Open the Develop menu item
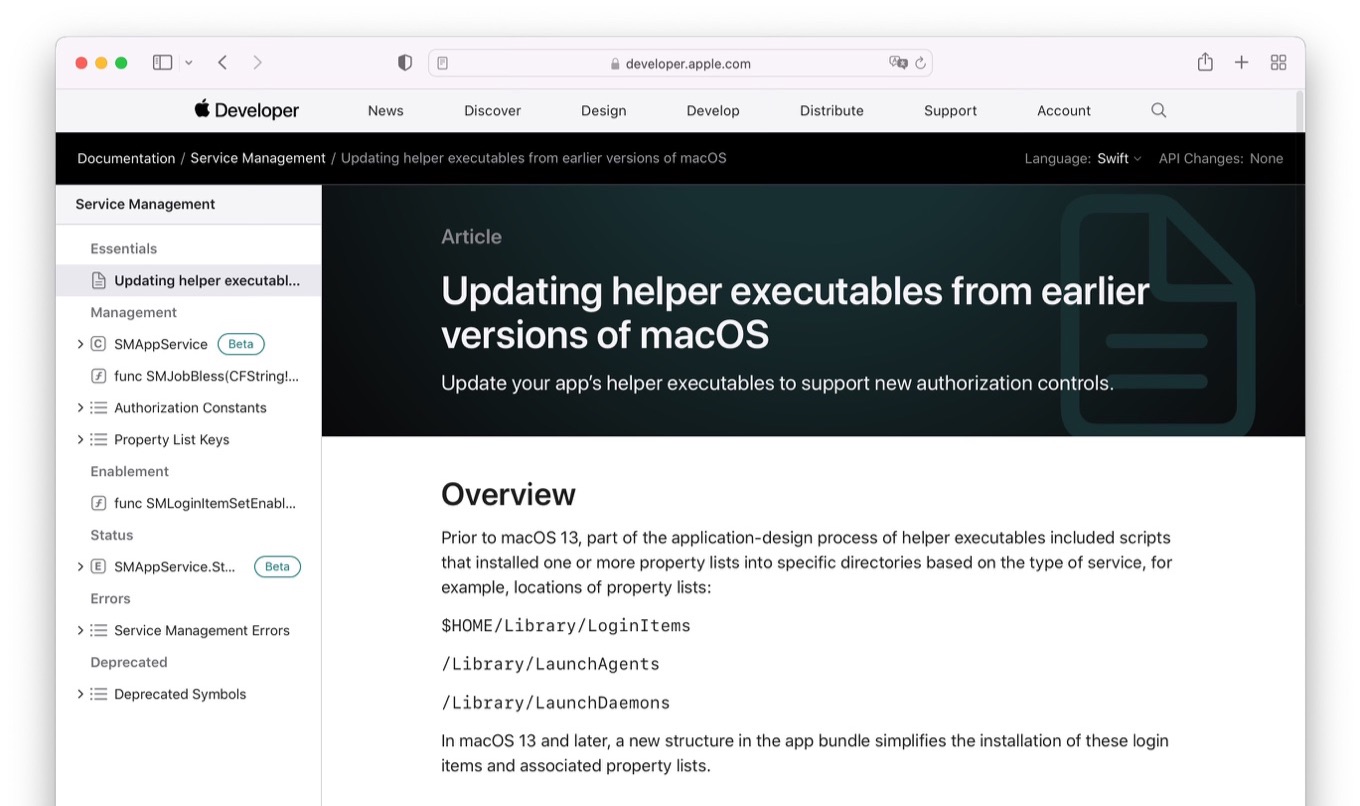This screenshot has width=1360, height=806. pos(712,111)
